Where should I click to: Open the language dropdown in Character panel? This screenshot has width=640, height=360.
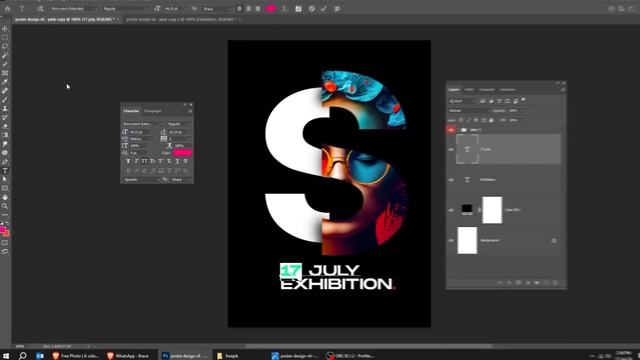[141, 179]
